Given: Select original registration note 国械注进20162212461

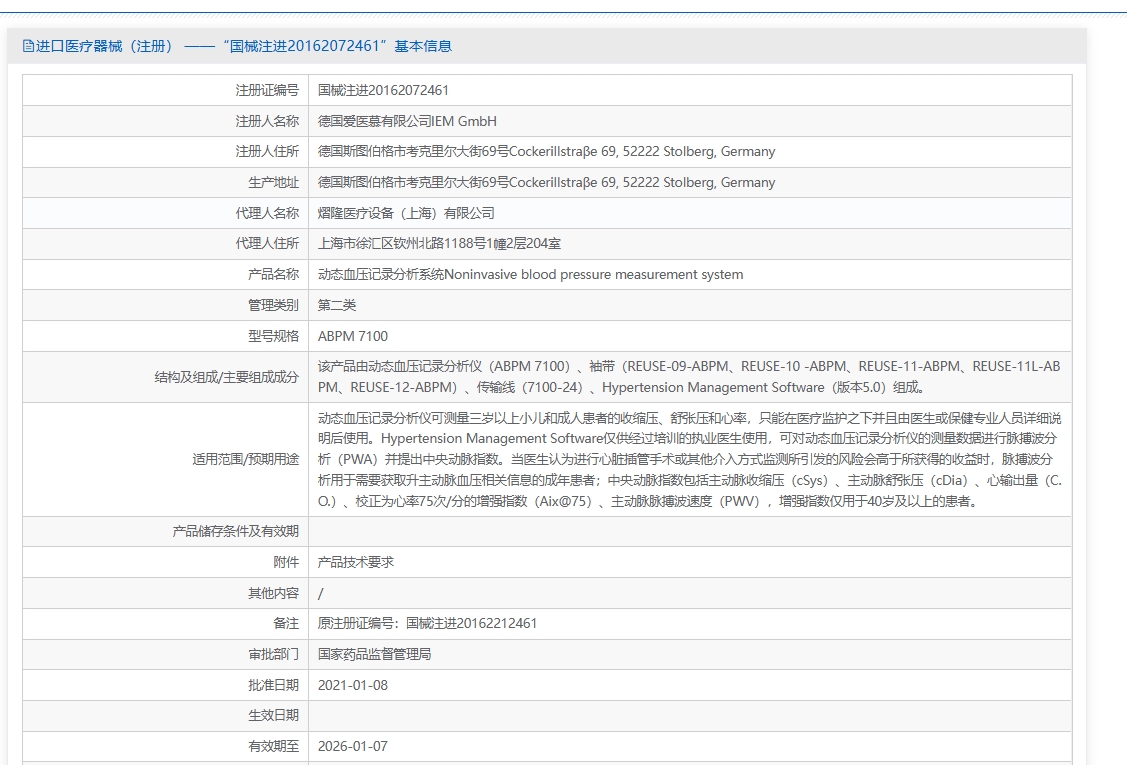Looking at the screenshot, I should click(427, 623).
